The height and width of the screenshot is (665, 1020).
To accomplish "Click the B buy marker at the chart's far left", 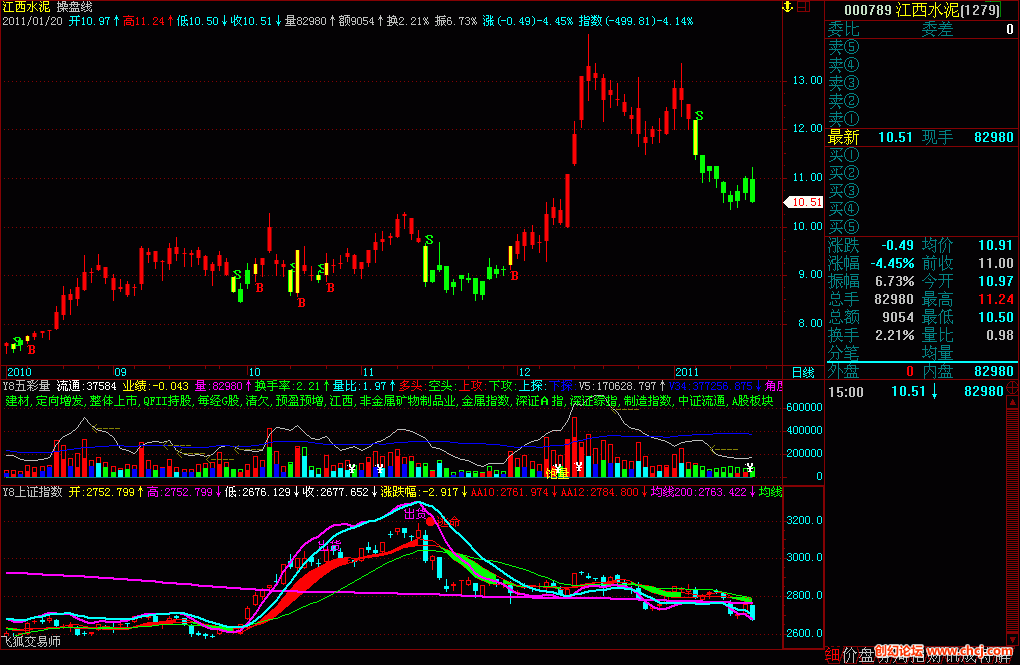I will click(x=31, y=349).
